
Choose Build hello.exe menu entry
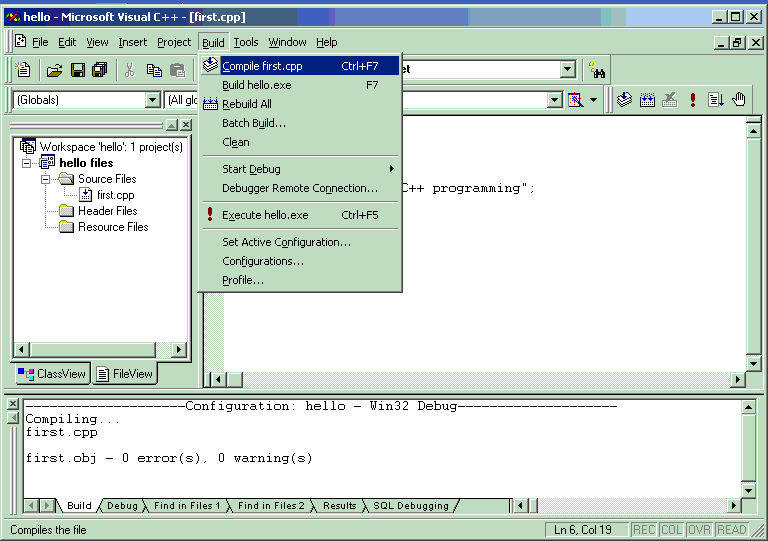(300, 85)
